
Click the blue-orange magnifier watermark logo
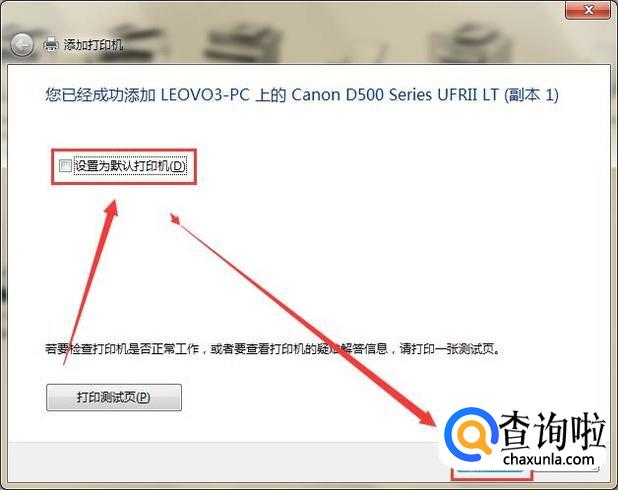[470, 434]
